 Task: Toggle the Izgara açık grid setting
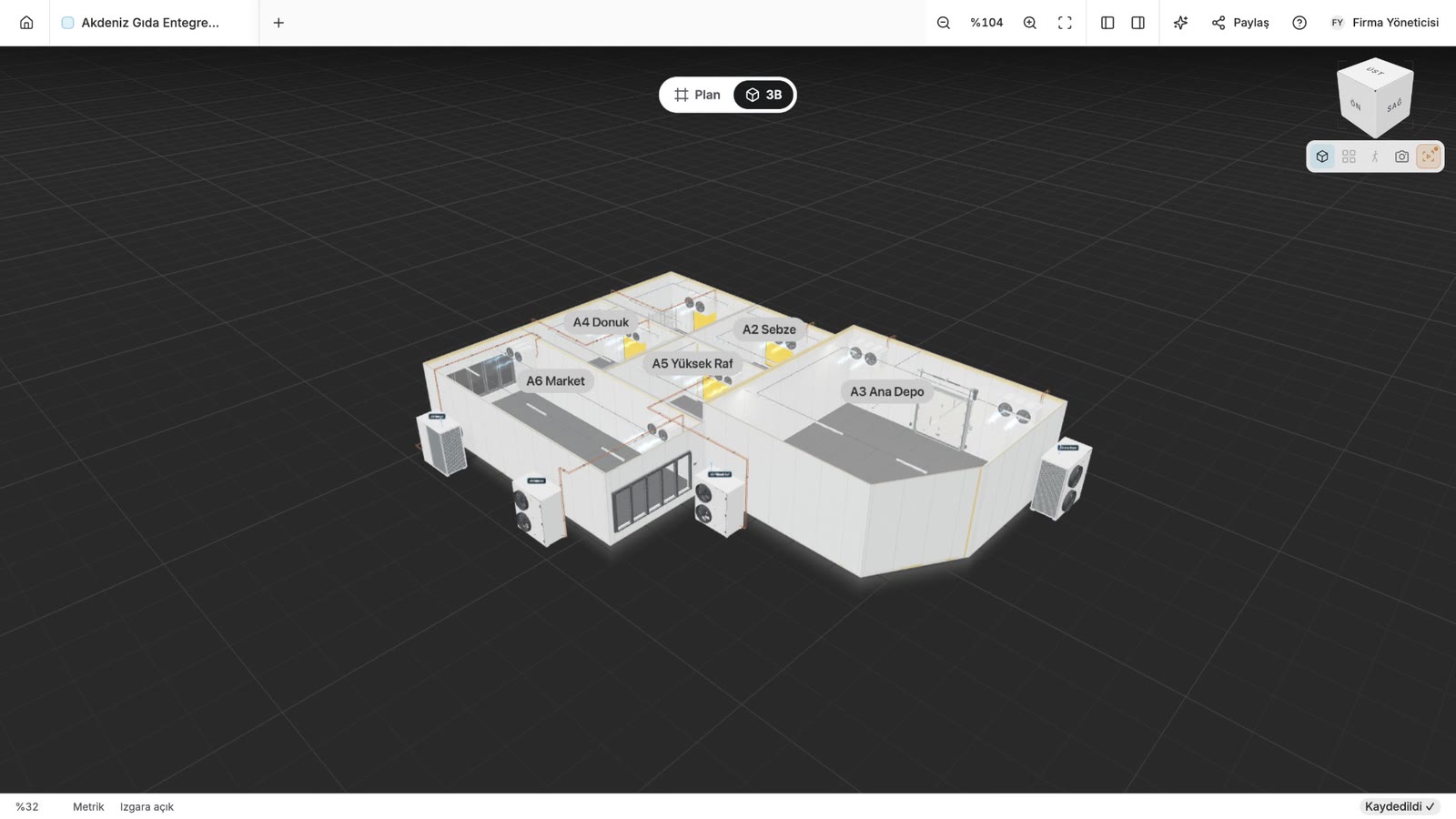[147, 806]
